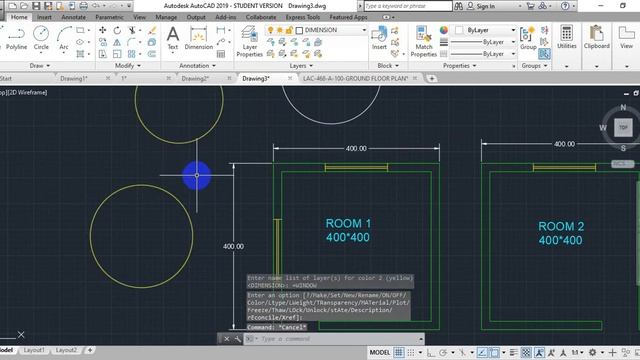Click the multiline Text tool
The image size is (640, 360).
173,38
